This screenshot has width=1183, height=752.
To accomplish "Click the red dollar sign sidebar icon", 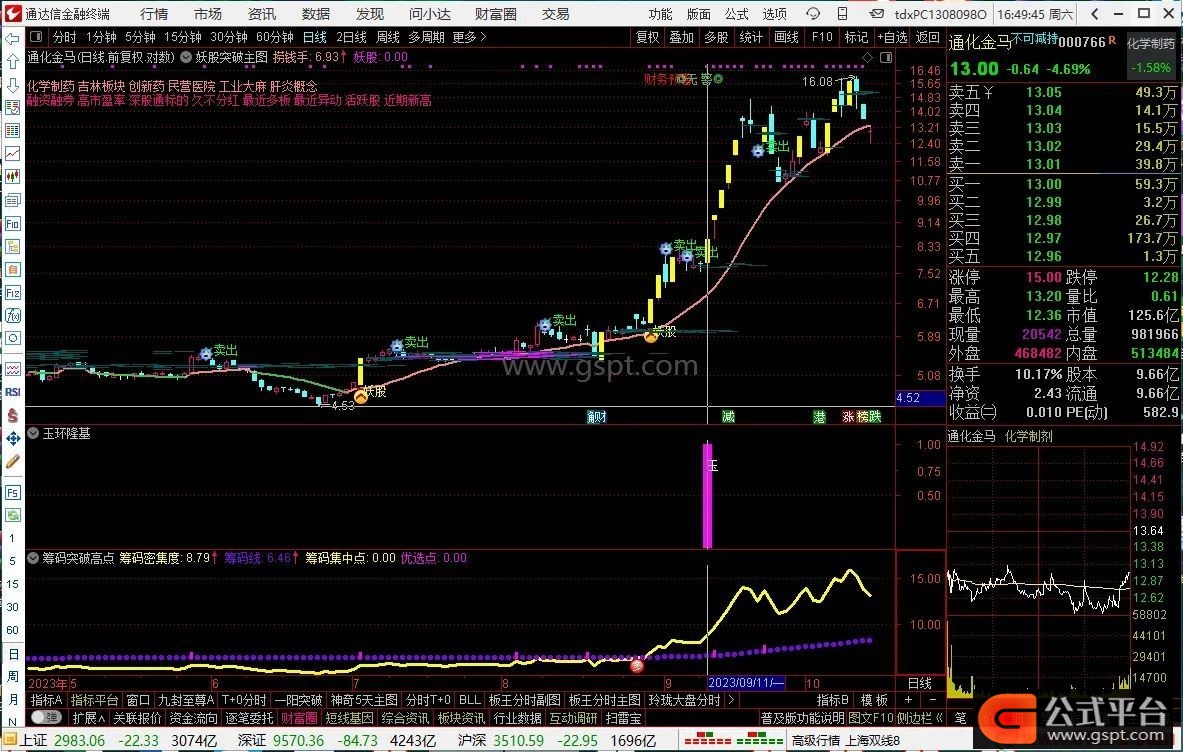I will coord(13,415).
